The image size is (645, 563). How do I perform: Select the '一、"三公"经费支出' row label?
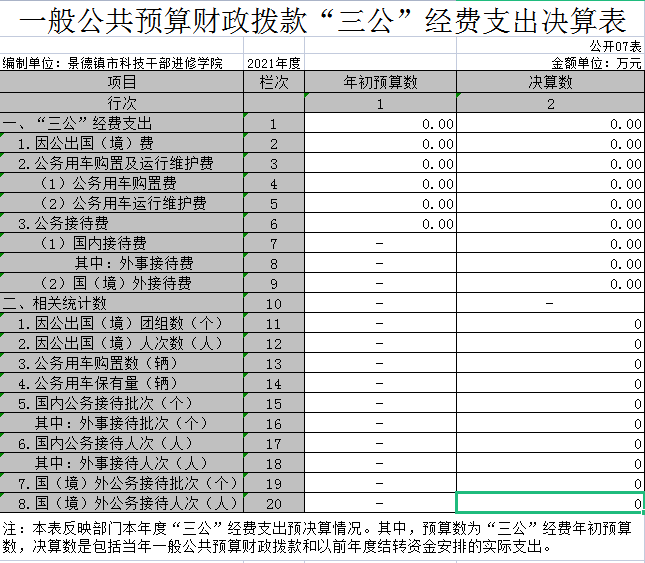[78, 124]
